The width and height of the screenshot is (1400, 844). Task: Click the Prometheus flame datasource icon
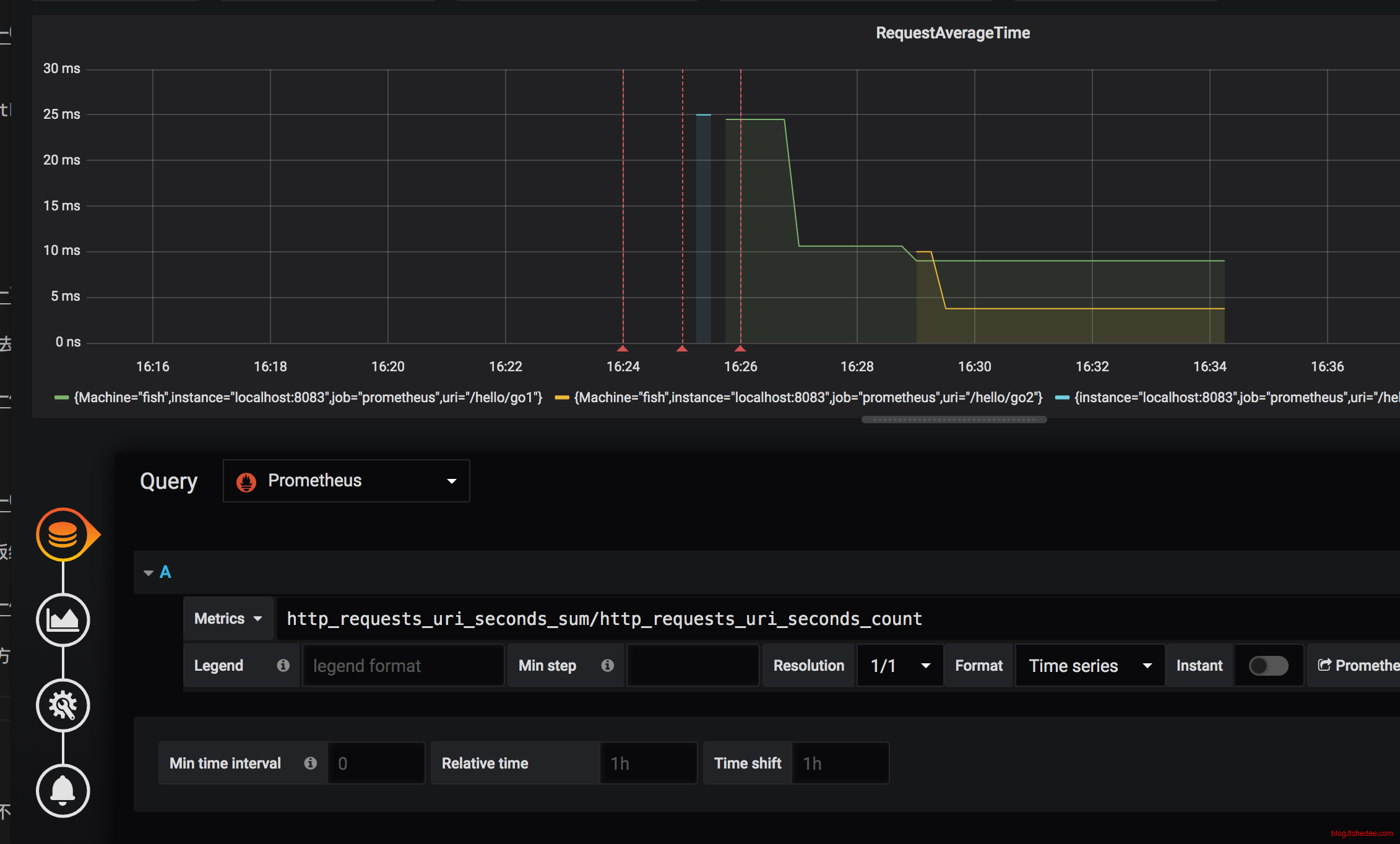(246, 481)
